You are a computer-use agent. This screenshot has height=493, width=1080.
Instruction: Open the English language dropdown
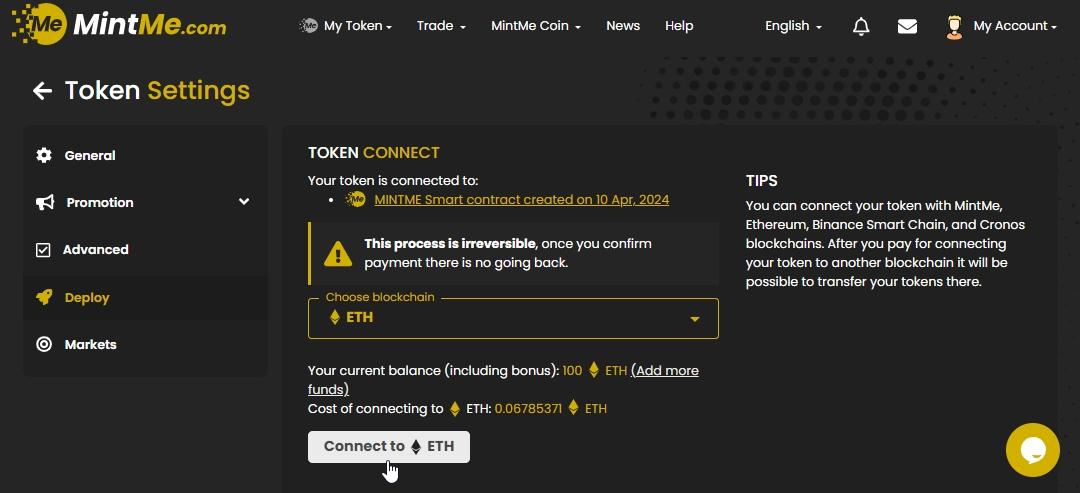[793, 26]
